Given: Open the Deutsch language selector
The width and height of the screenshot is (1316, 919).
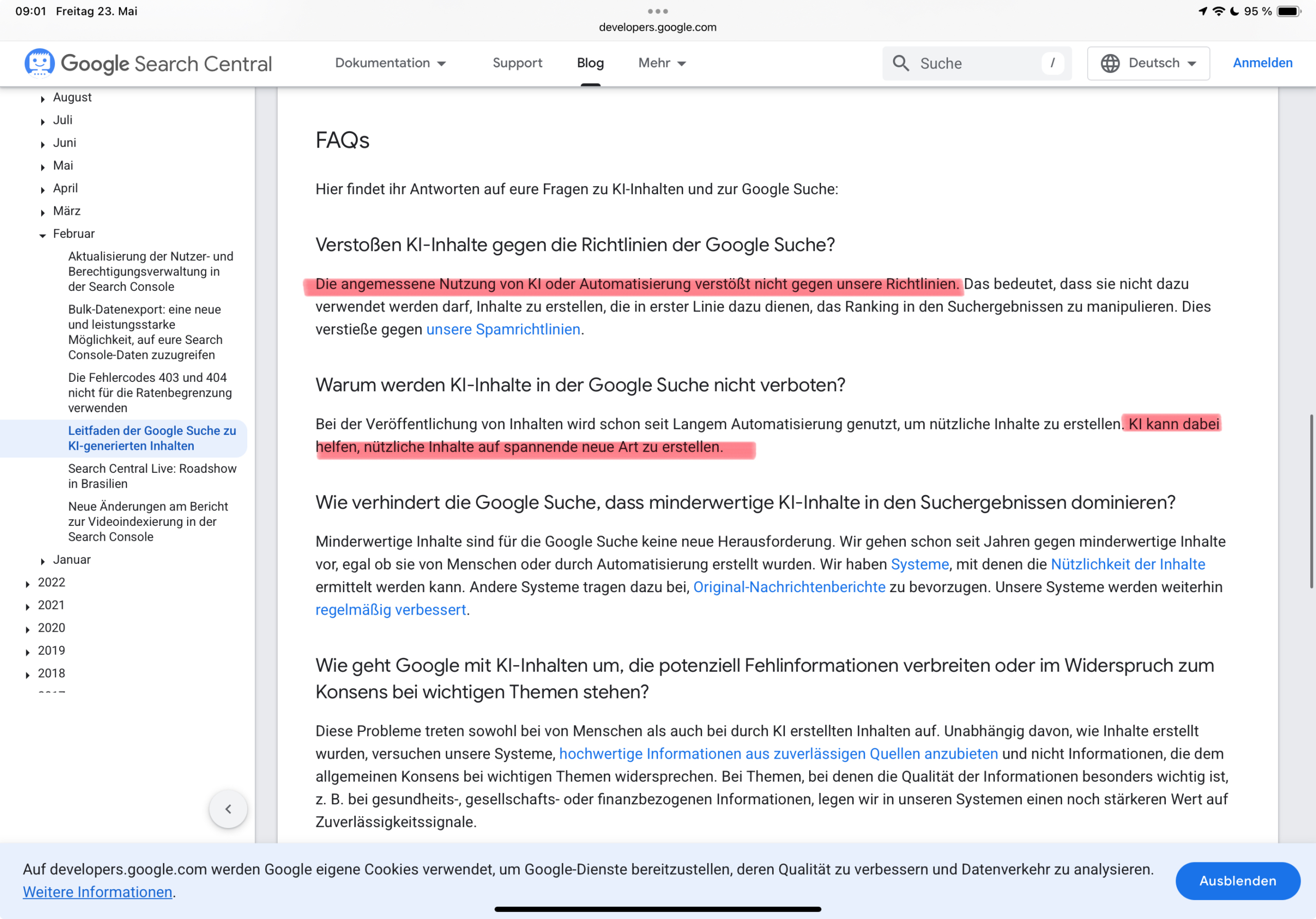Looking at the screenshot, I should pyautogui.click(x=1148, y=63).
